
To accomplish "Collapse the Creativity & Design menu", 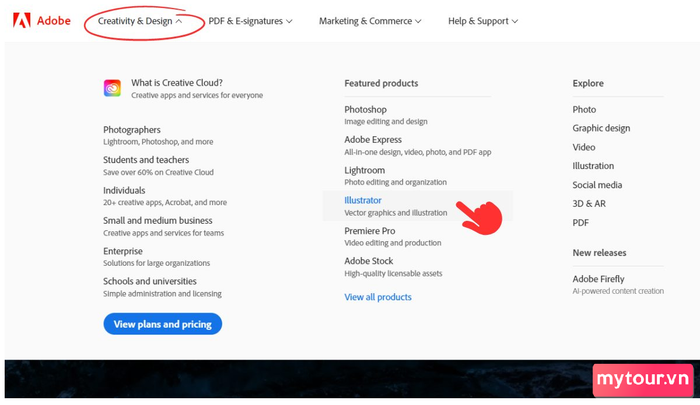I will click(x=140, y=21).
